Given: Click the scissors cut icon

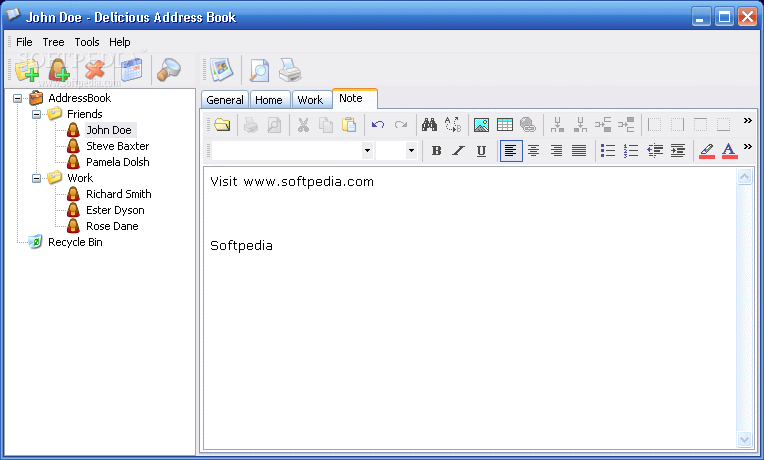Looking at the screenshot, I should pos(303,125).
